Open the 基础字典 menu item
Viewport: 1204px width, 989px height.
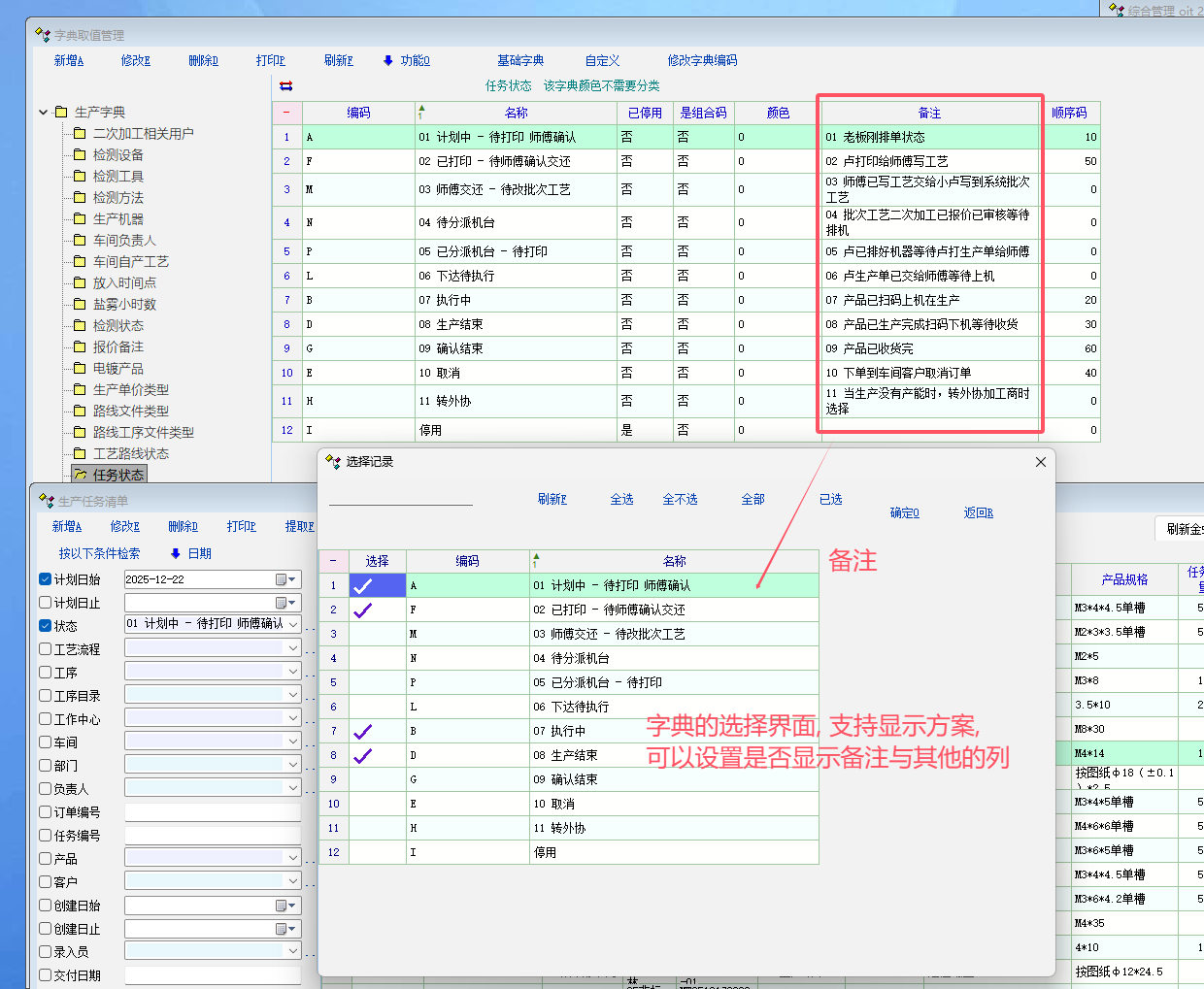coord(520,60)
